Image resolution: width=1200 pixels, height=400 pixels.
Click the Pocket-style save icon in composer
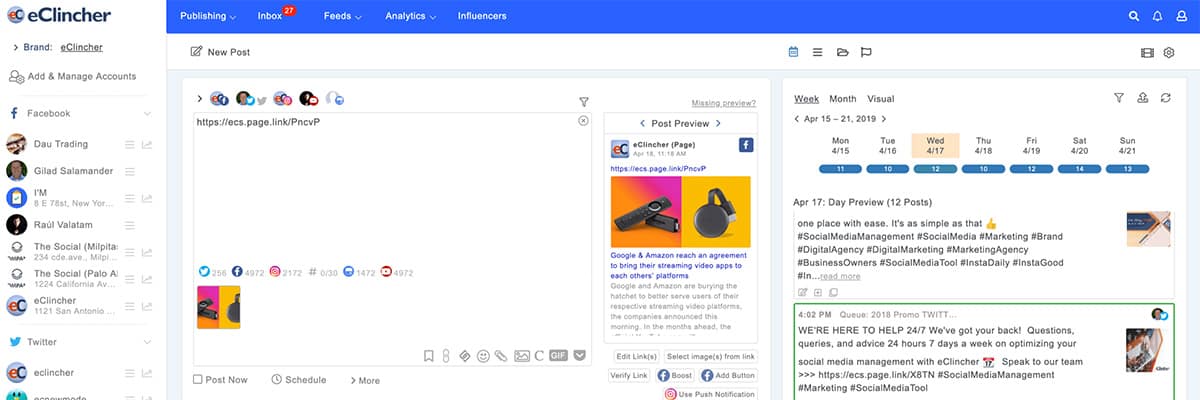pyautogui.click(x=579, y=355)
